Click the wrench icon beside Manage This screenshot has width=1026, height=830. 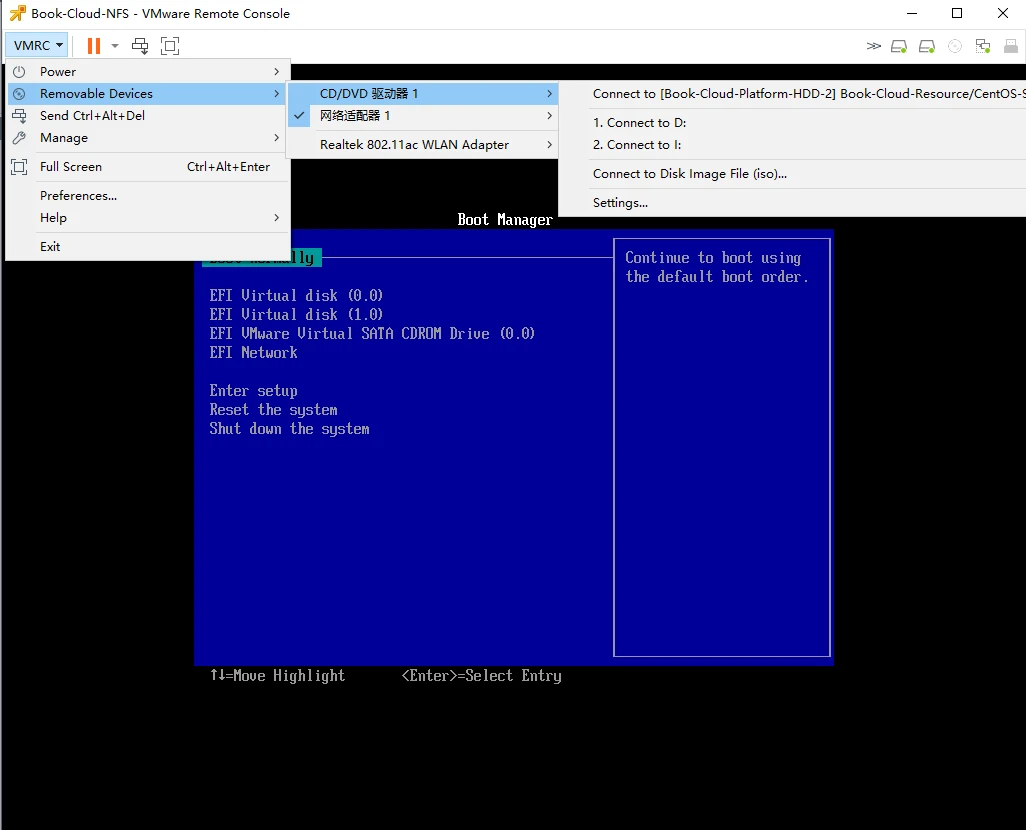click(x=20, y=138)
